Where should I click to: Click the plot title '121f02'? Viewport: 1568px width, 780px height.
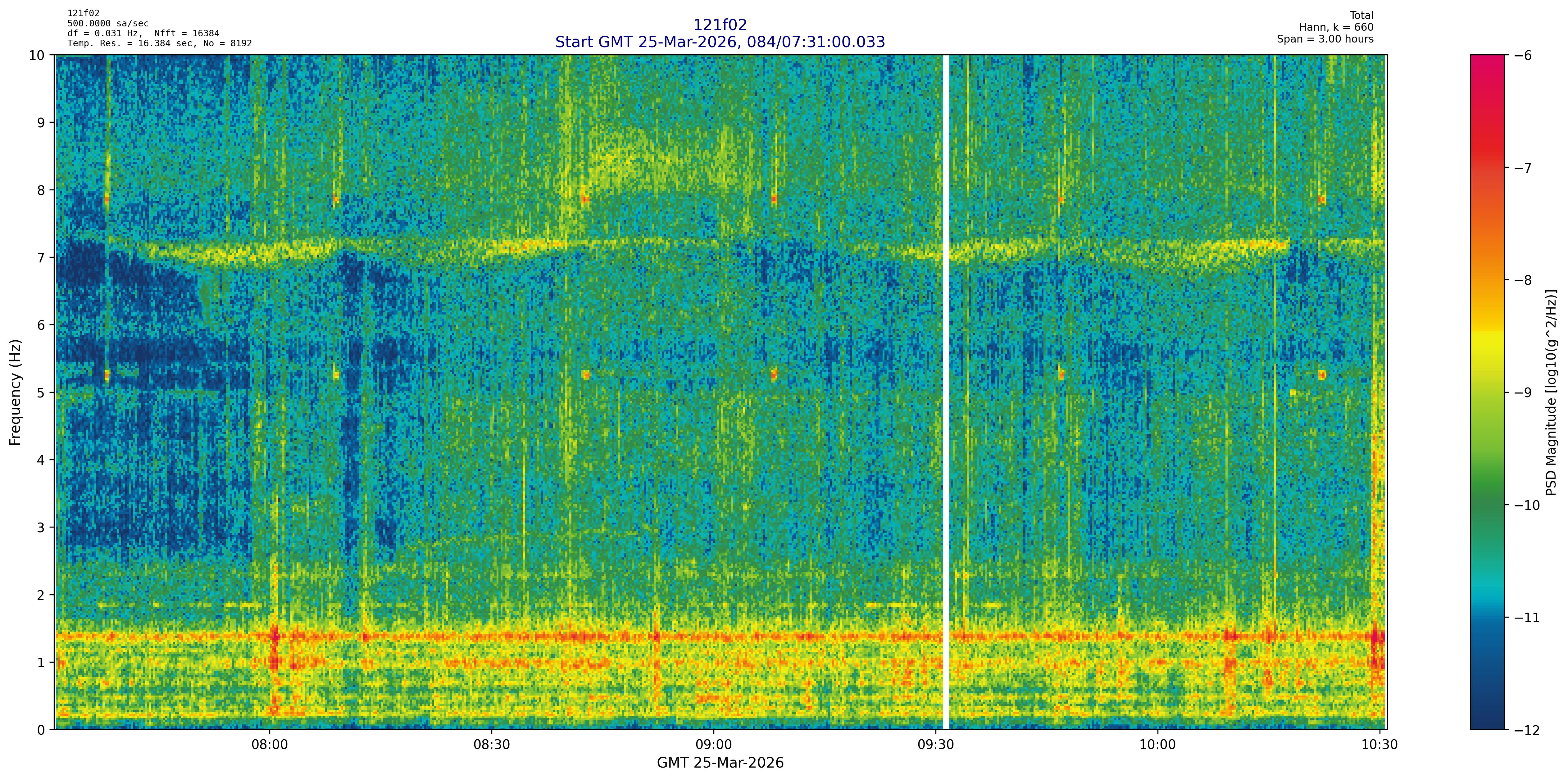pyautogui.click(x=720, y=25)
